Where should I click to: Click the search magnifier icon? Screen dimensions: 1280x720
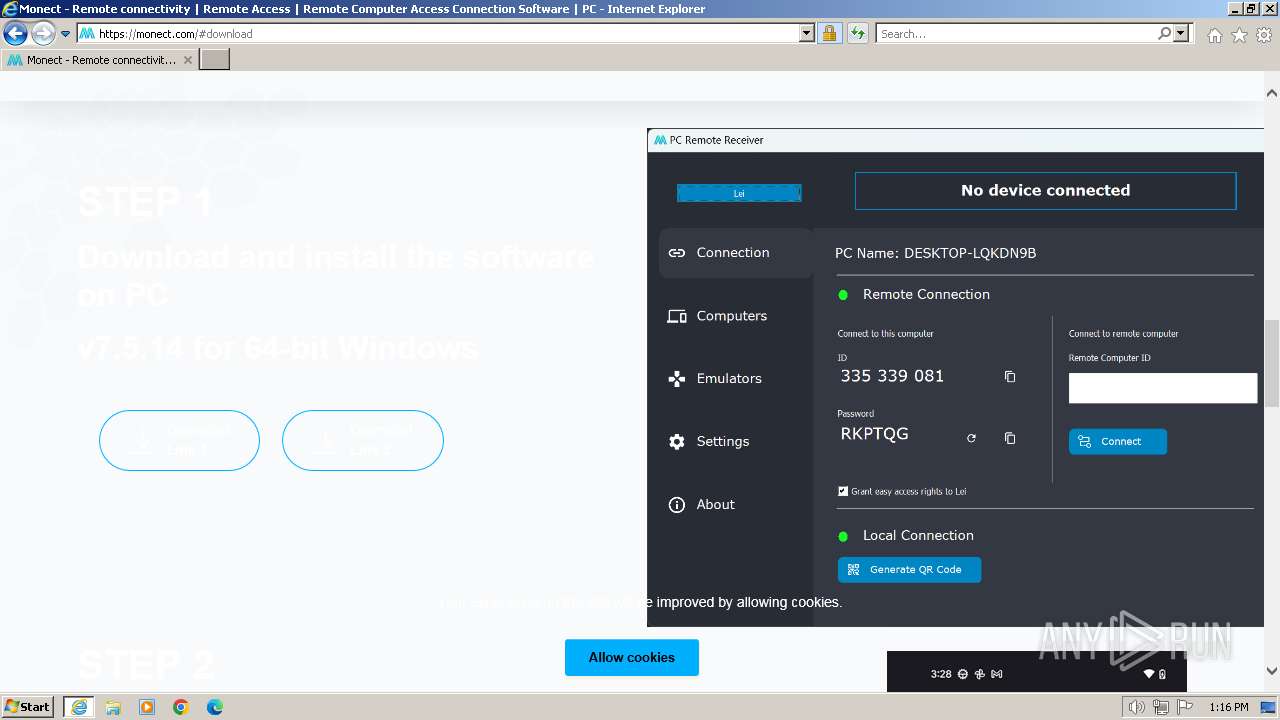(1164, 34)
